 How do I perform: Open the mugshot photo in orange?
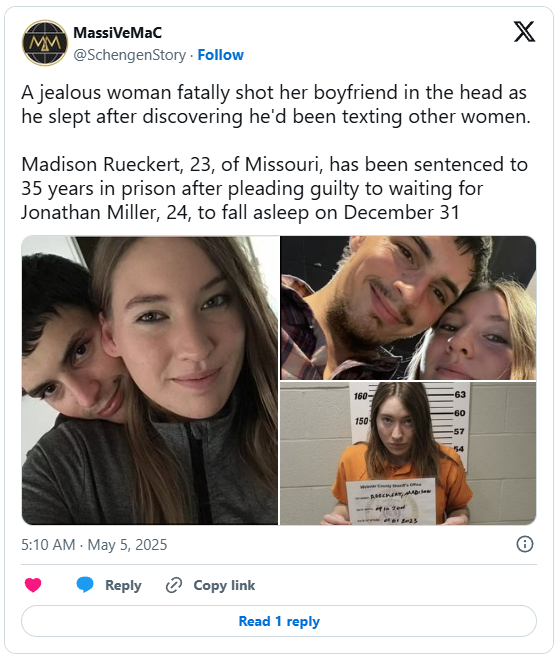[x=408, y=453]
